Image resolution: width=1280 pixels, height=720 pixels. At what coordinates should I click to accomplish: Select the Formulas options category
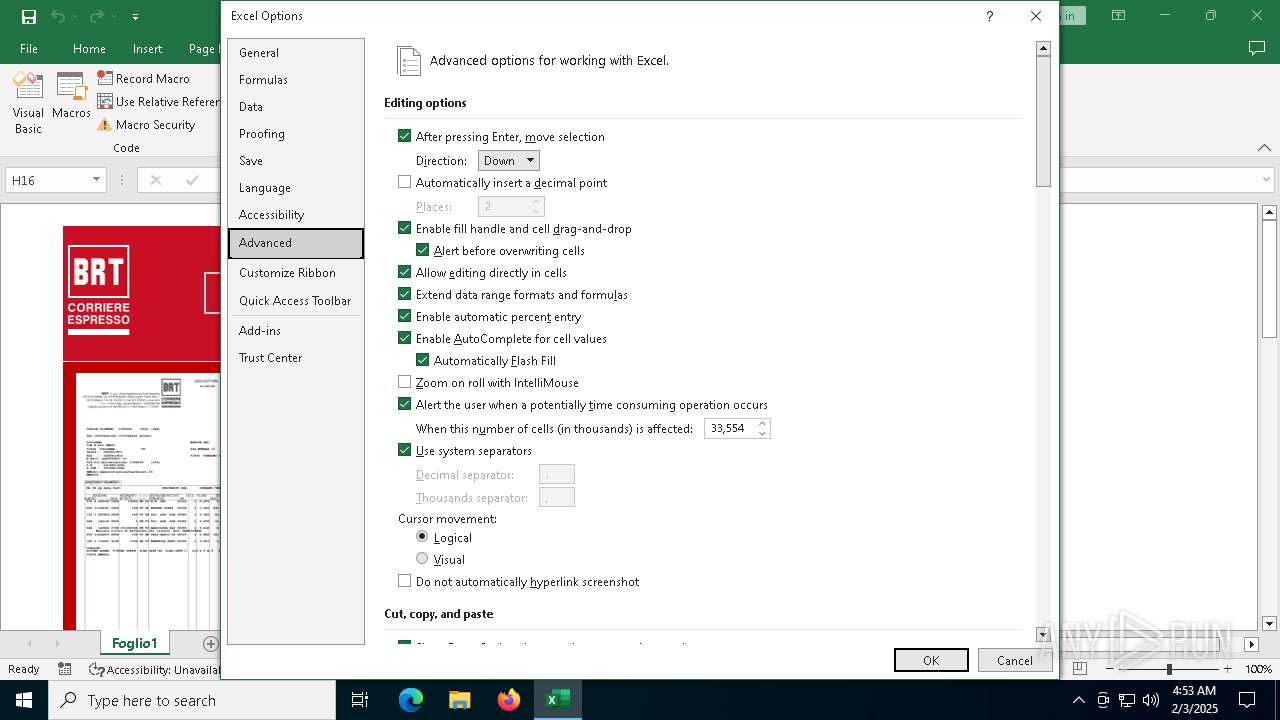(x=296, y=80)
